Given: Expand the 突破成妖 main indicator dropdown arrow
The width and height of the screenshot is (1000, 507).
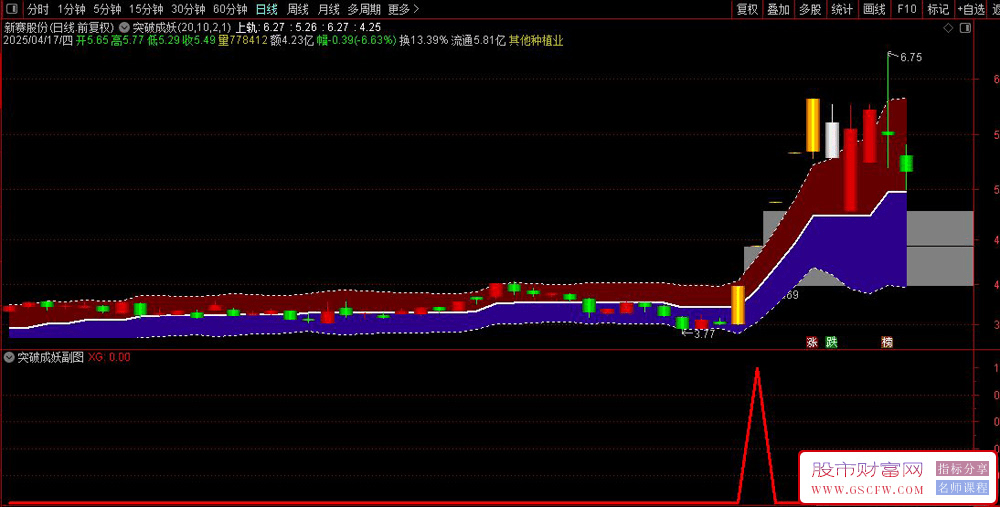Looking at the screenshot, I should pyautogui.click(x=124, y=28).
